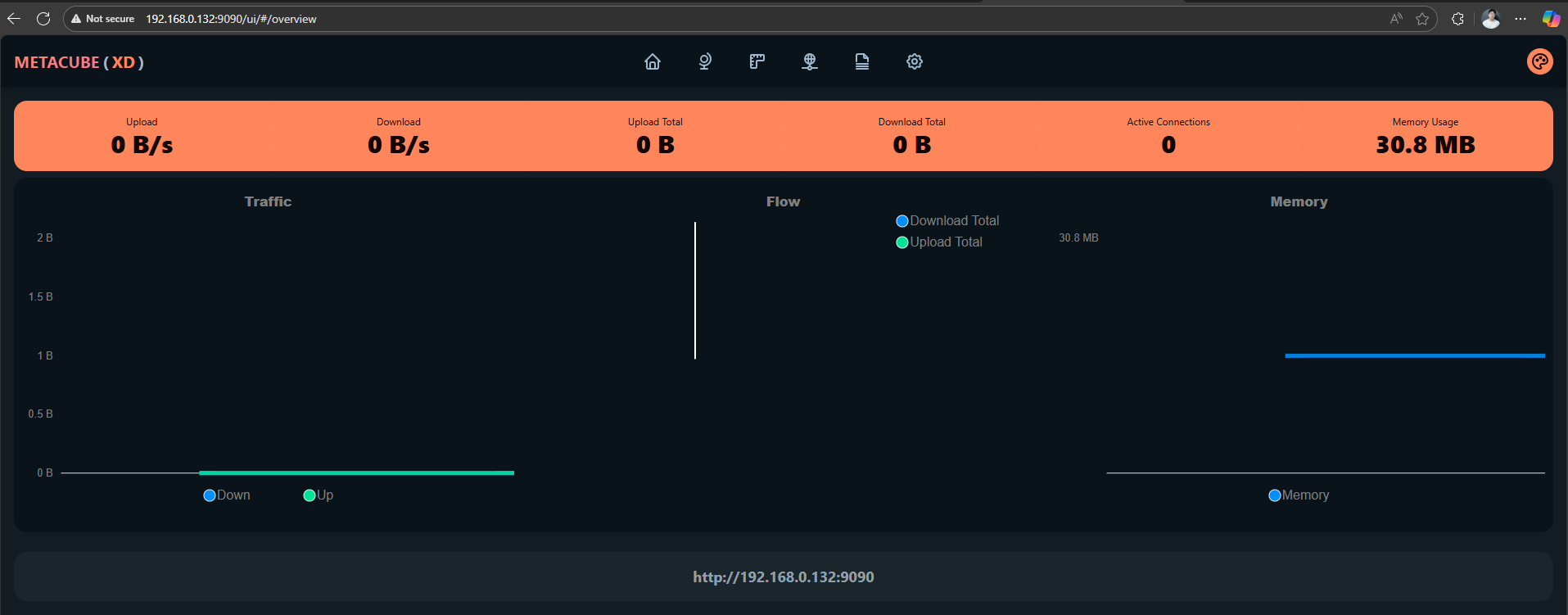The width and height of the screenshot is (1568, 615).
Task: Click the Download Total 0 B stat
Action: pos(912,137)
